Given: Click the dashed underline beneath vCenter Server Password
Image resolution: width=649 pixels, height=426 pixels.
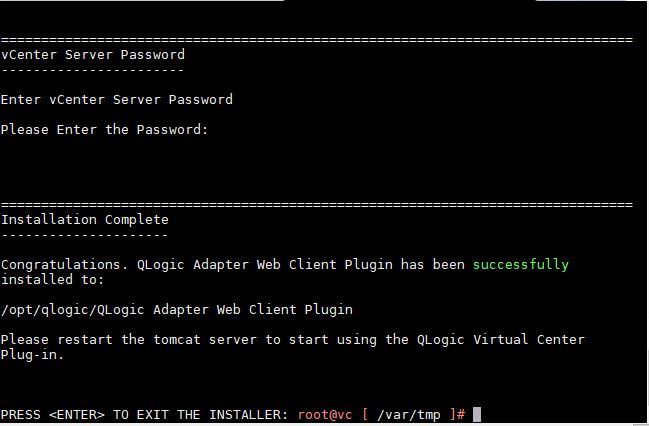Looking at the screenshot, I should point(93,70).
